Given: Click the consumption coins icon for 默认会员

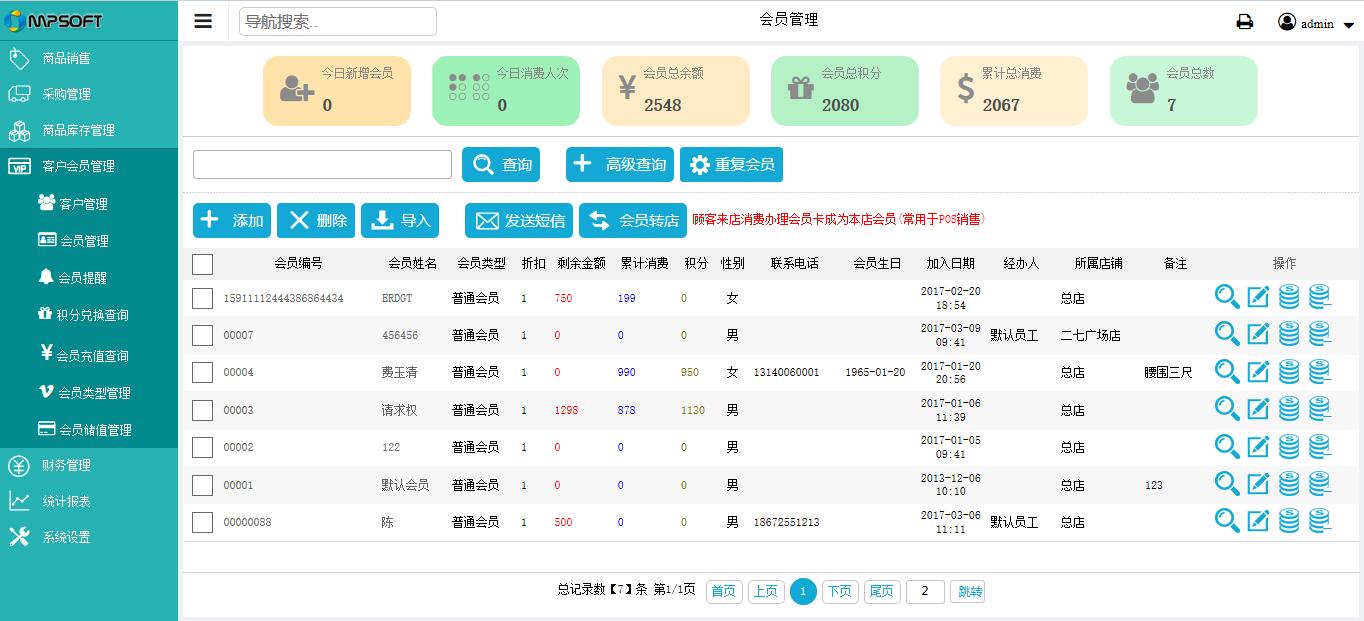Looking at the screenshot, I should pos(1318,484).
